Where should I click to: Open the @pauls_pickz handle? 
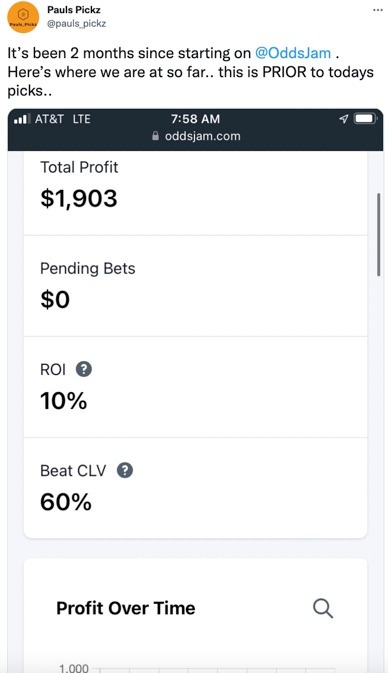(76, 24)
